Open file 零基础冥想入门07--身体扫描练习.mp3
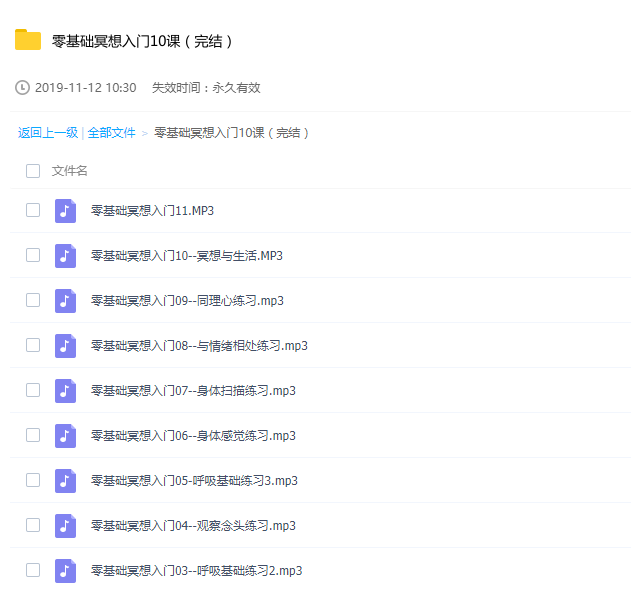The width and height of the screenshot is (631, 590). (193, 391)
